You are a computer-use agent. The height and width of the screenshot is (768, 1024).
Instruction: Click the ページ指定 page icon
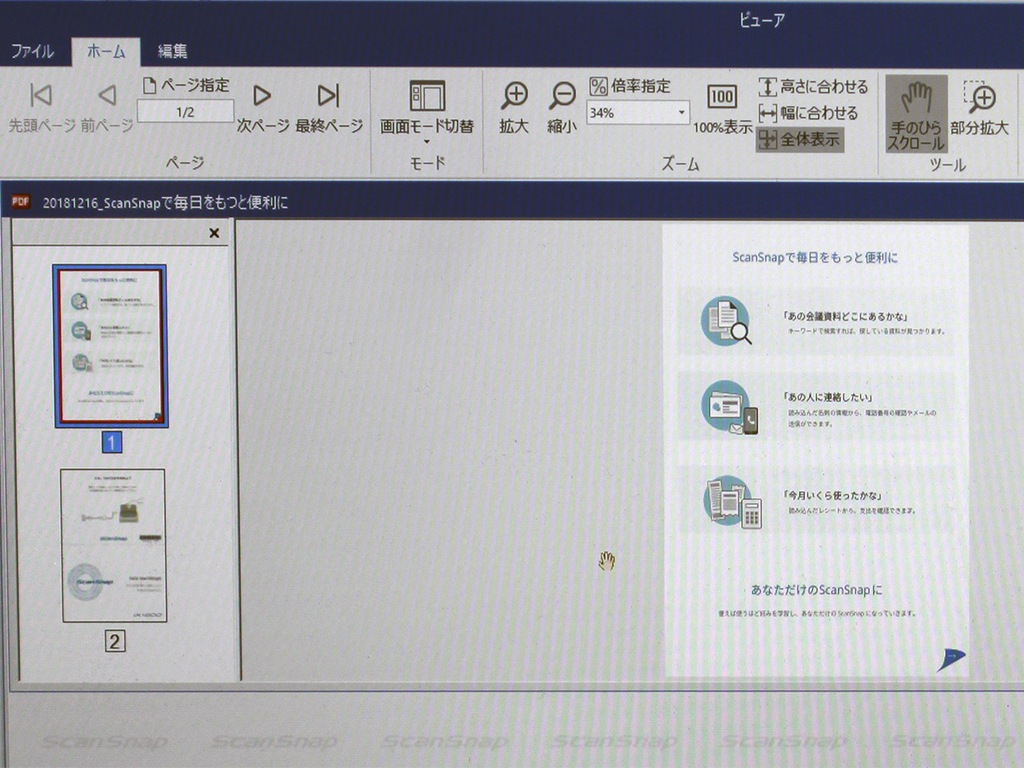point(150,85)
